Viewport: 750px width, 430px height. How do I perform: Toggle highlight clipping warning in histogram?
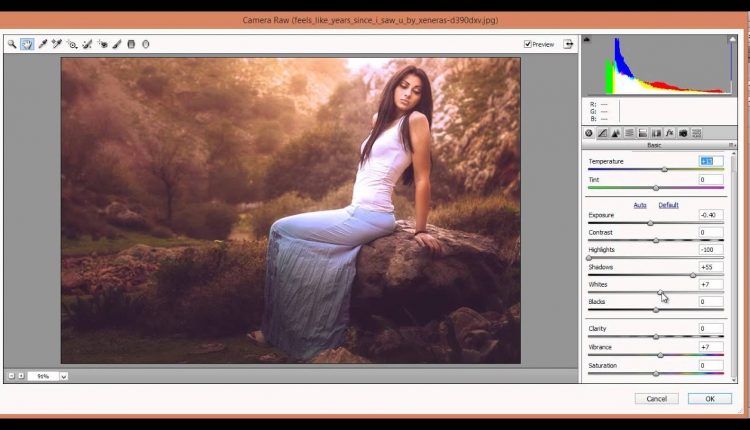coord(731,39)
